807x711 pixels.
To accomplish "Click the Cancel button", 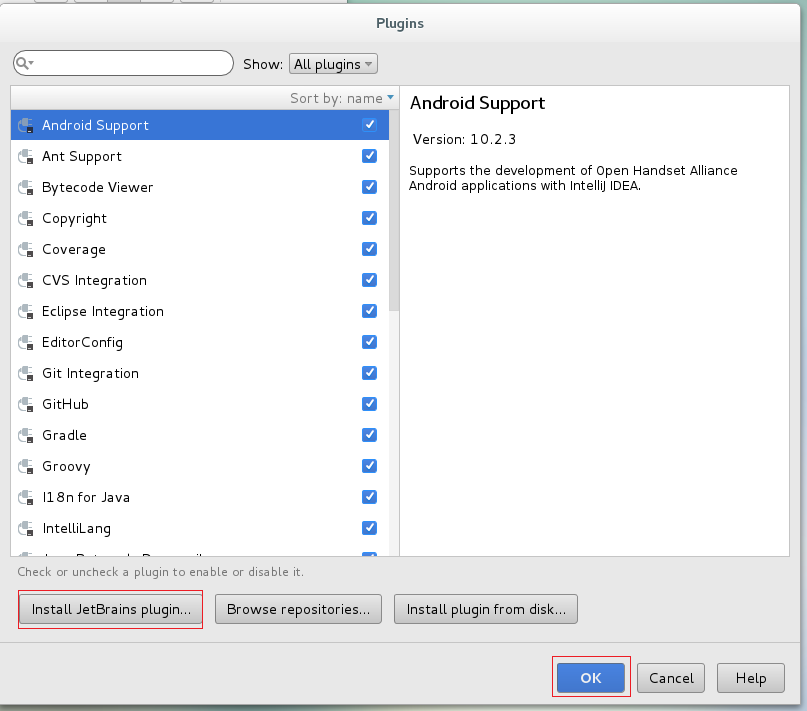I will click(671, 678).
